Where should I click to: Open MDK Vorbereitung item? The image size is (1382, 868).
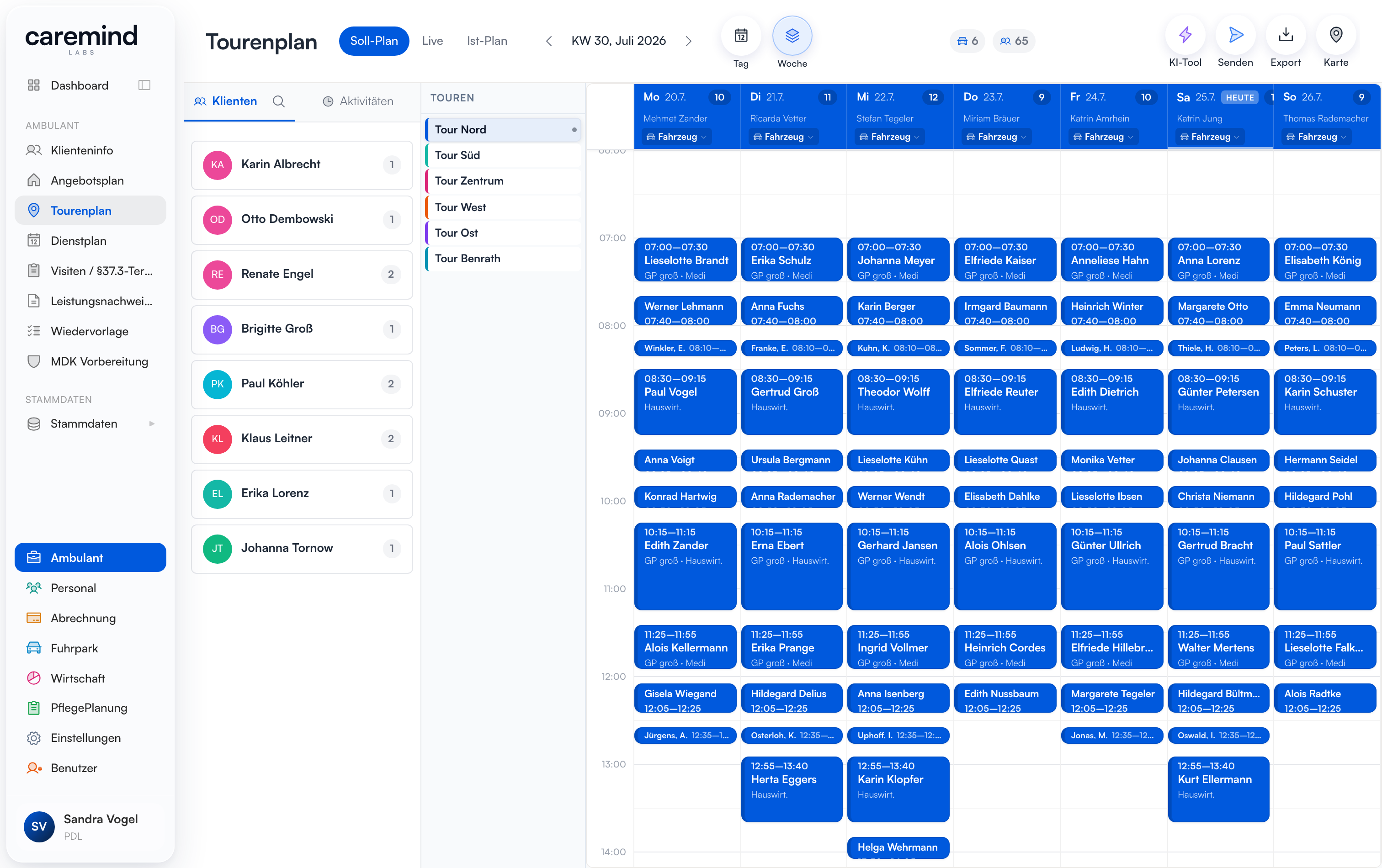tap(90, 361)
